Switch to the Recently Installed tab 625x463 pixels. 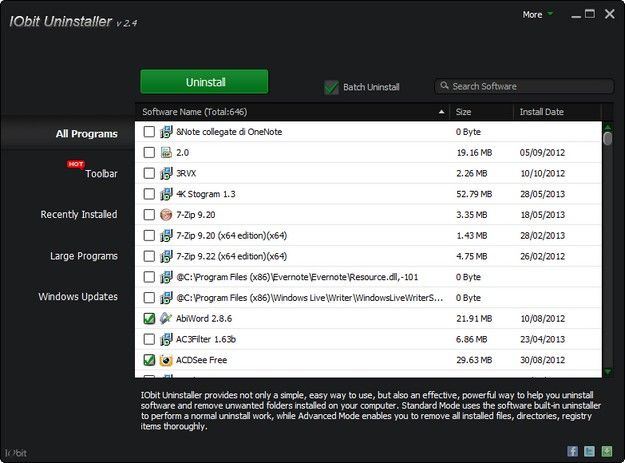(78, 214)
